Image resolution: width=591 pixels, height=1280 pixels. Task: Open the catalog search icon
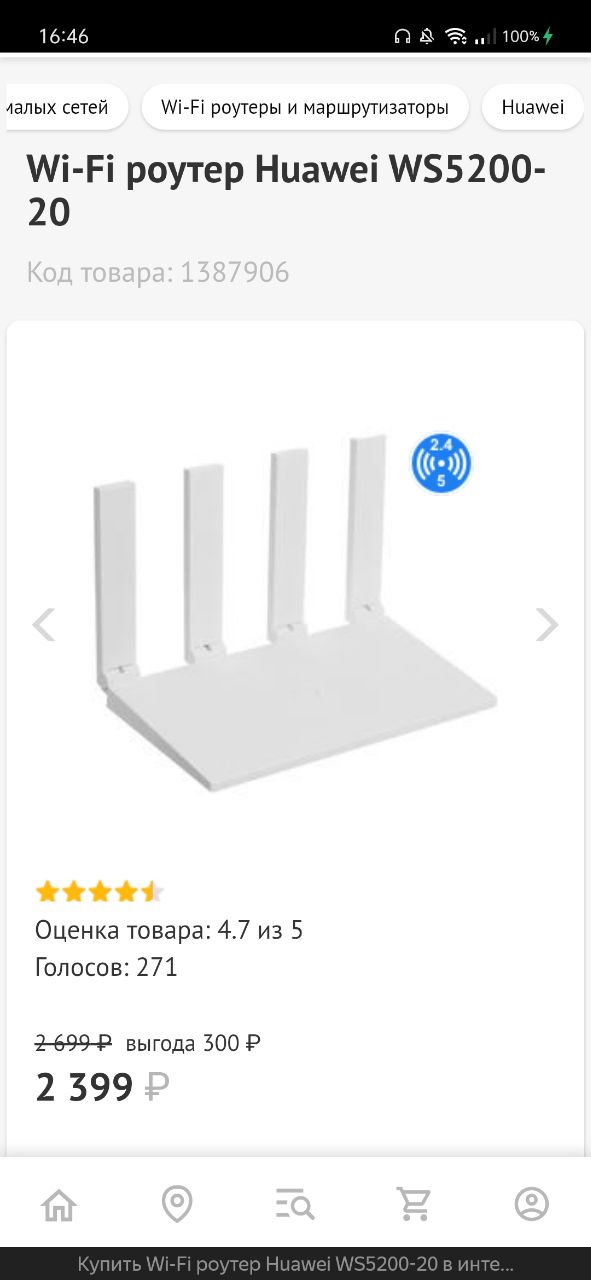pos(295,1204)
